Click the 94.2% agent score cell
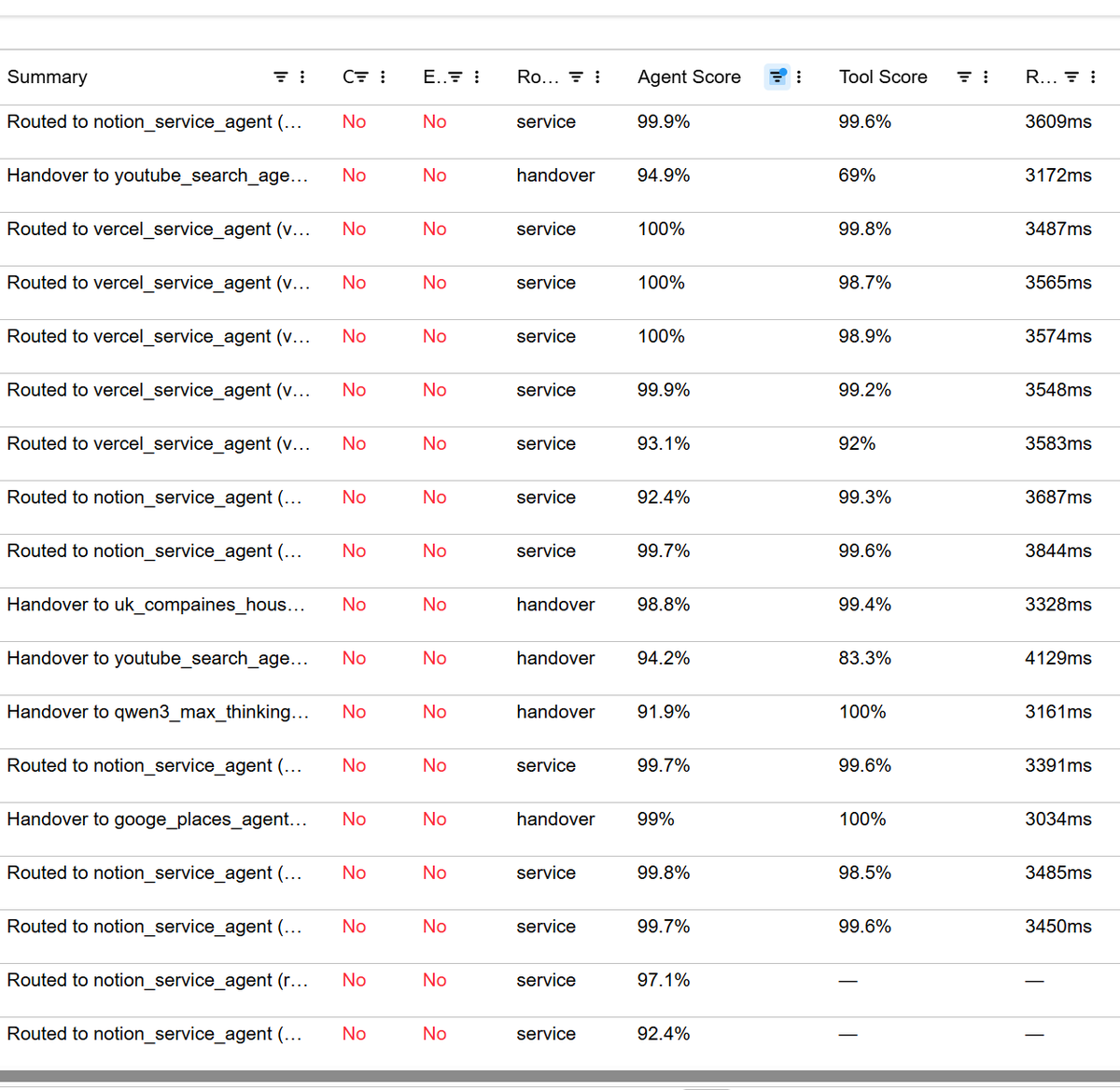 tap(664, 659)
